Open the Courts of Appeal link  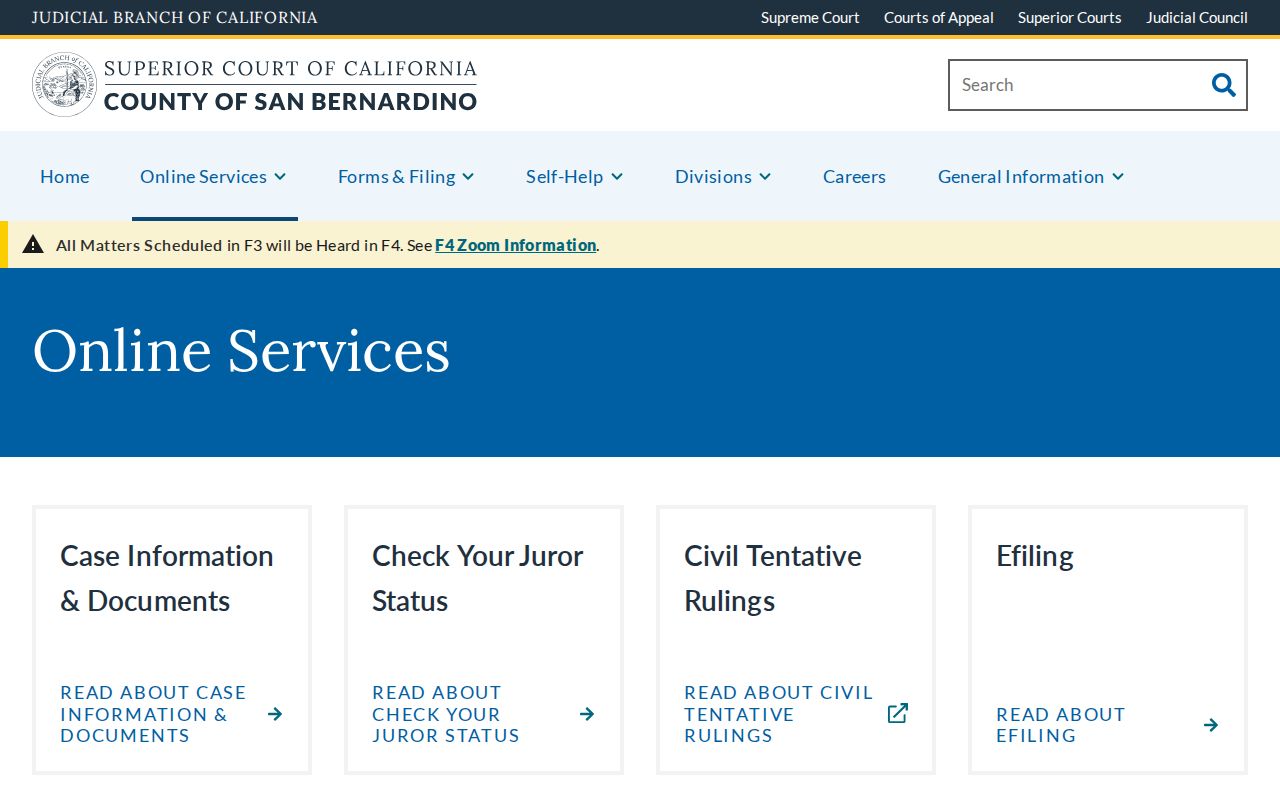click(939, 18)
